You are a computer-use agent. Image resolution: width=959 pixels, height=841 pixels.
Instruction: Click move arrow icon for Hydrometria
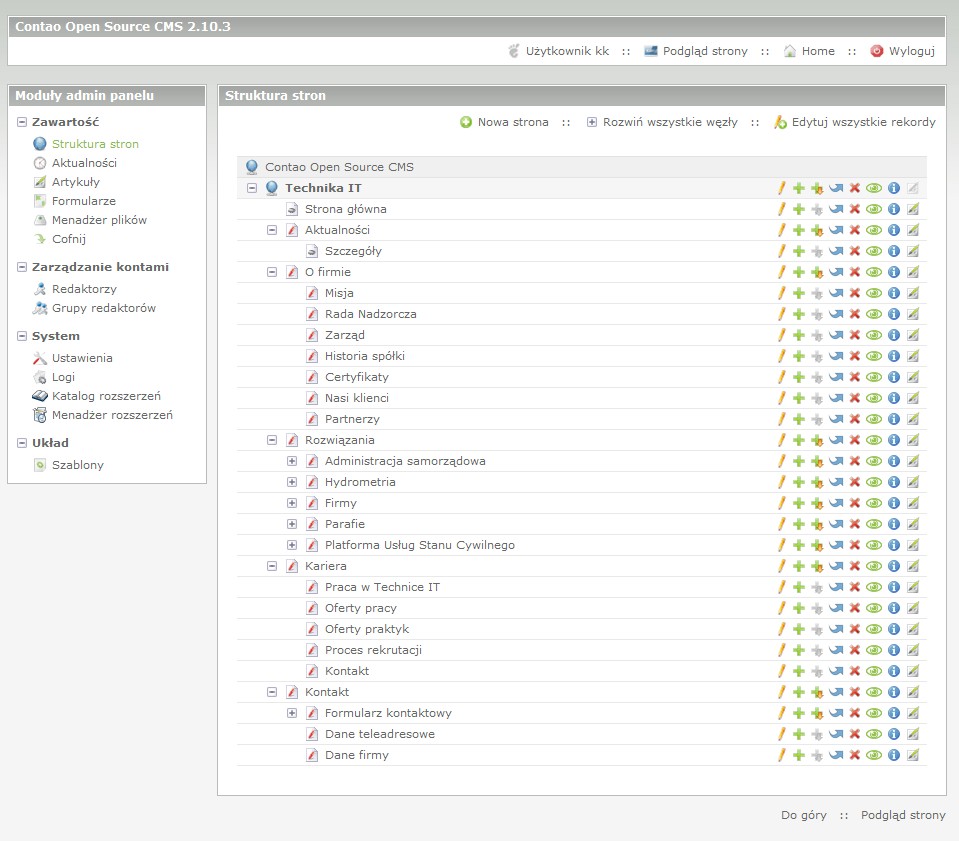836,482
